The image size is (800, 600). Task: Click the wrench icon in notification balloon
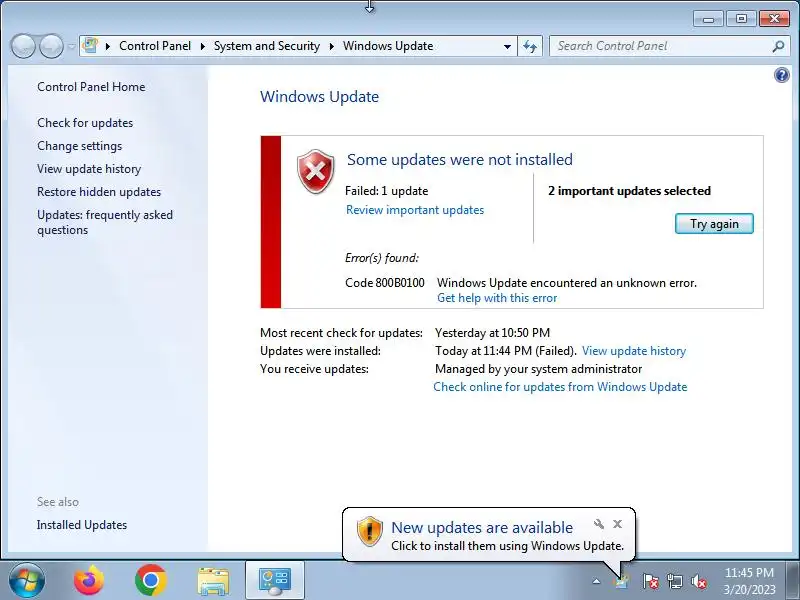(x=599, y=524)
